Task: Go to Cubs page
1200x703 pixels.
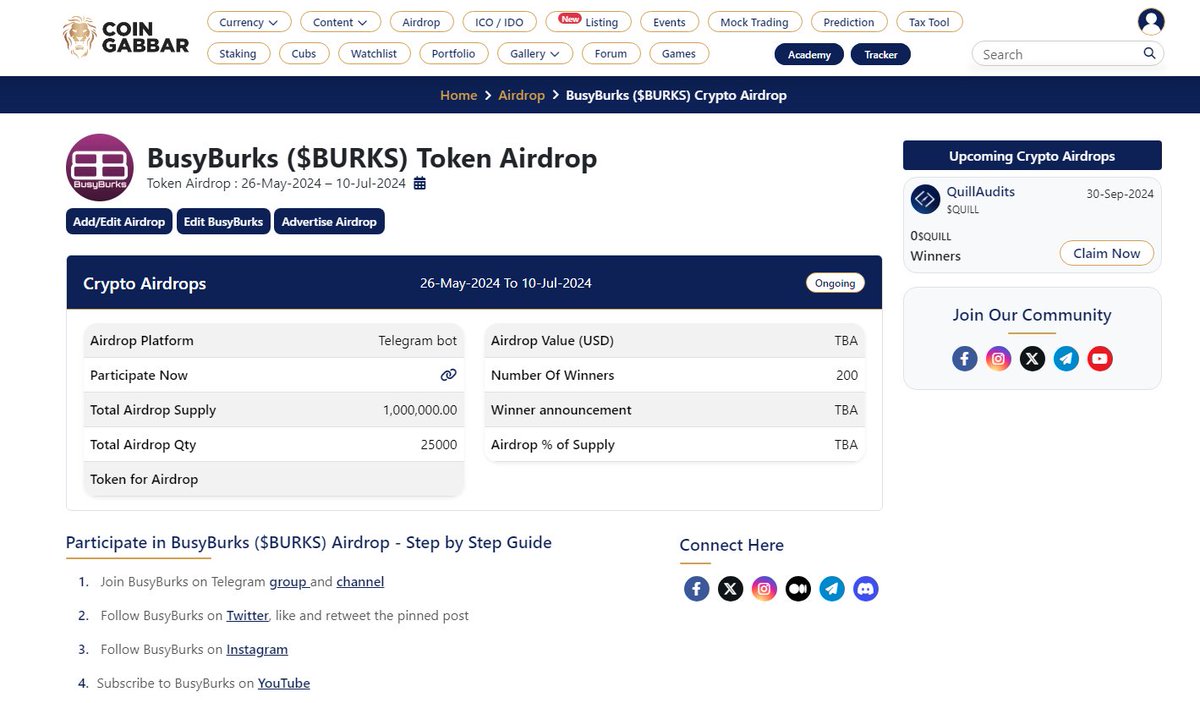Action: coord(304,53)
